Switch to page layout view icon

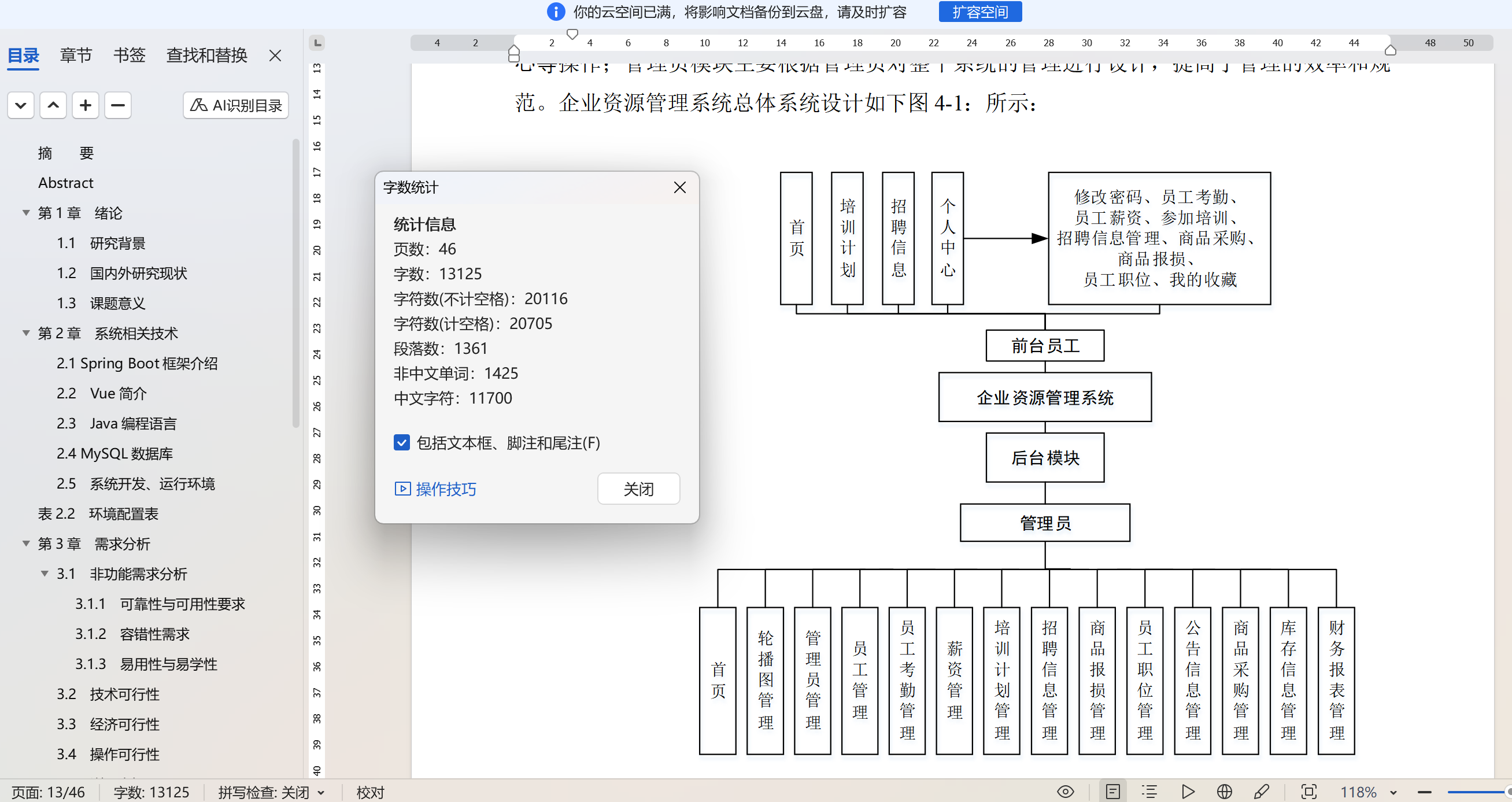1113,792
